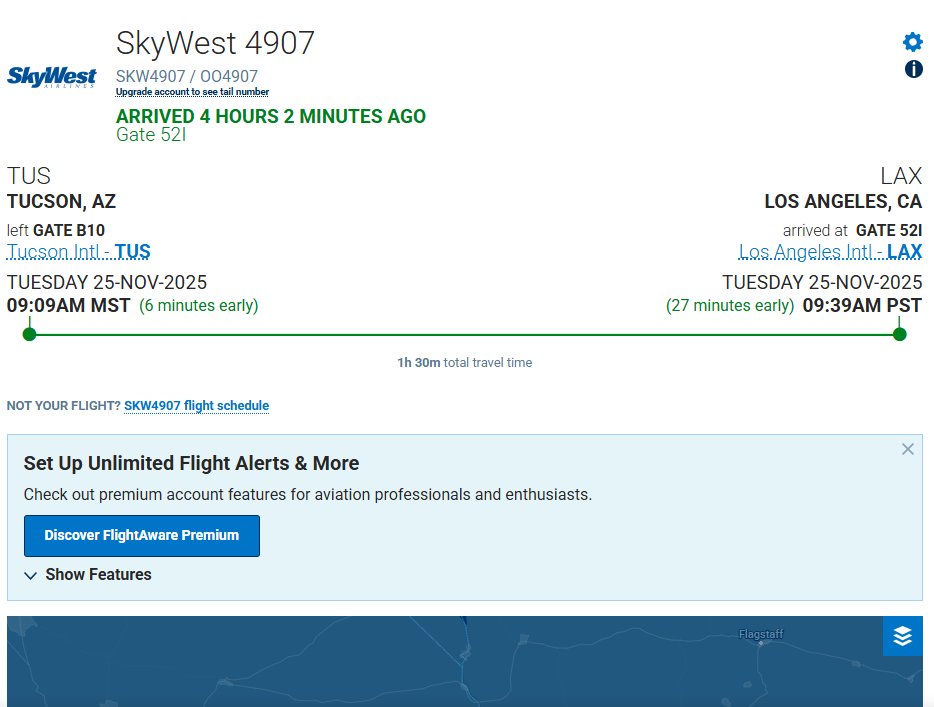Viewport: 934px width, 707px height.
Task: Click 1h 30m total travel time
Action: pyautogui.click(x=465, y=363)
